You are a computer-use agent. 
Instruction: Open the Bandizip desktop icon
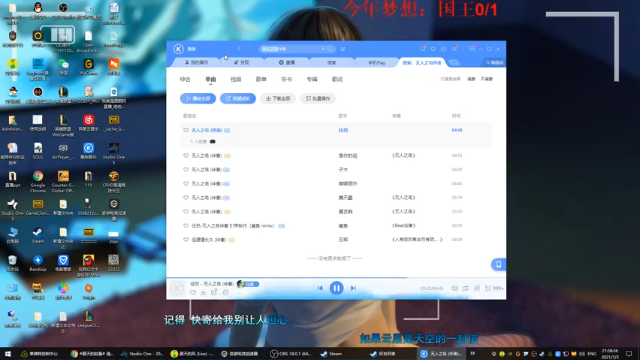pos(38,263)
